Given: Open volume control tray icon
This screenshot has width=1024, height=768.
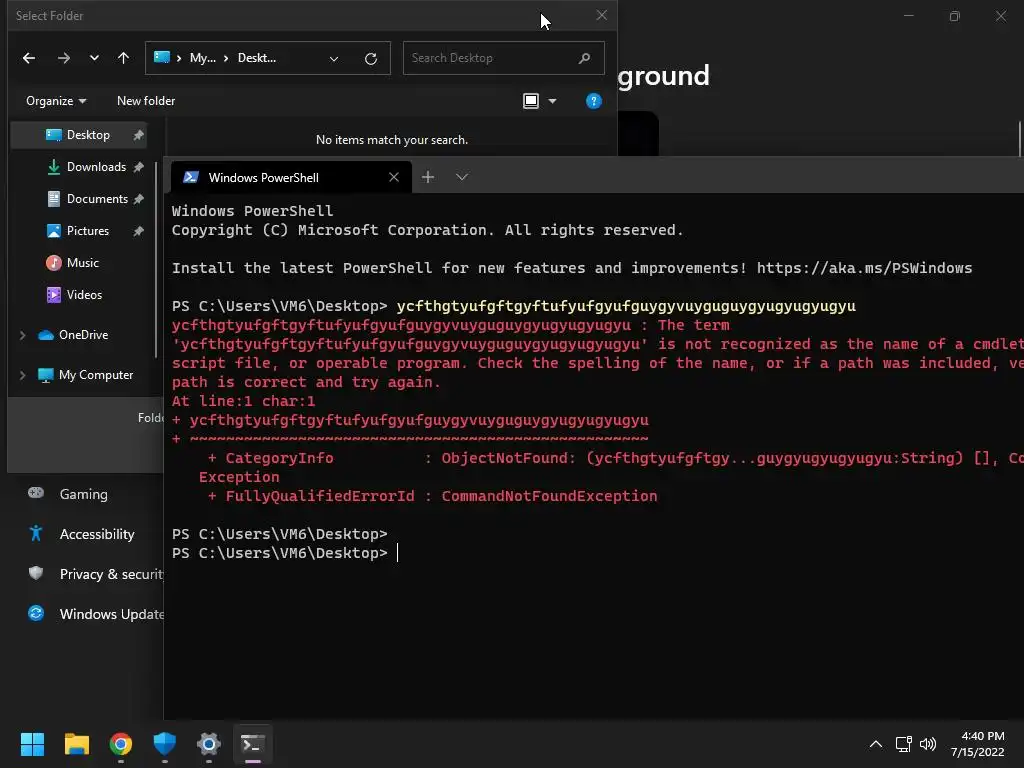Looking at the screenshot, I should (927, 744).
